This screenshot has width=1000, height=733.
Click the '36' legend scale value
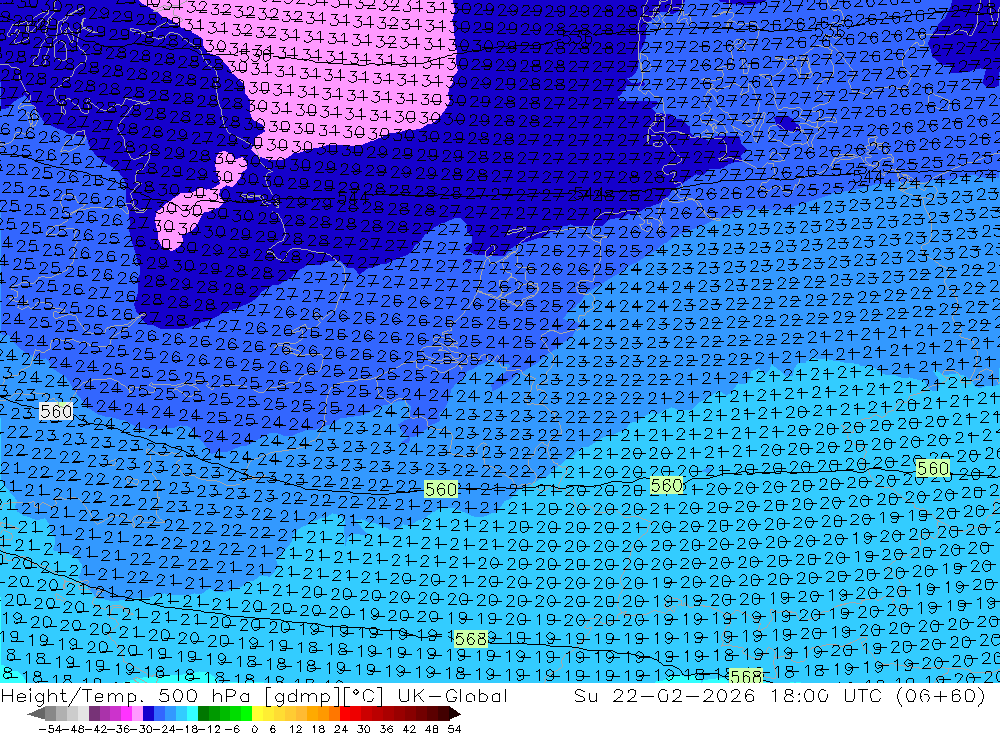click(x=386, y=729)
